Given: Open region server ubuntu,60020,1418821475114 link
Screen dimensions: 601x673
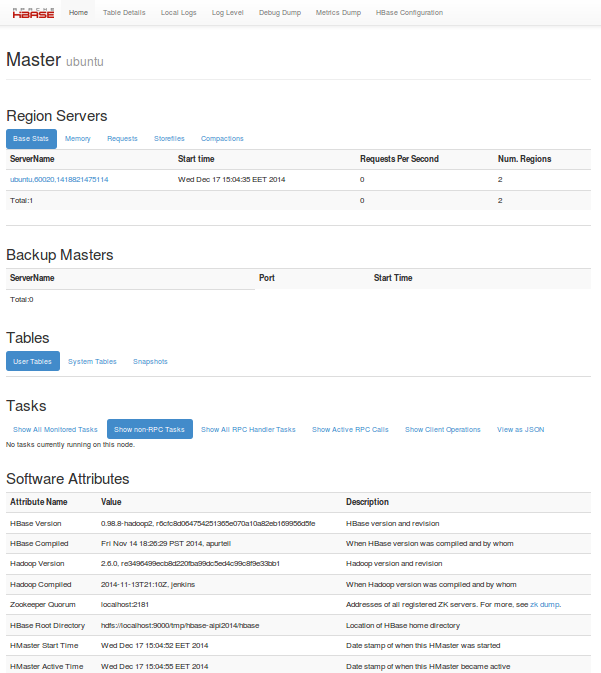Looking at the screenshot, I should point(59,179).
